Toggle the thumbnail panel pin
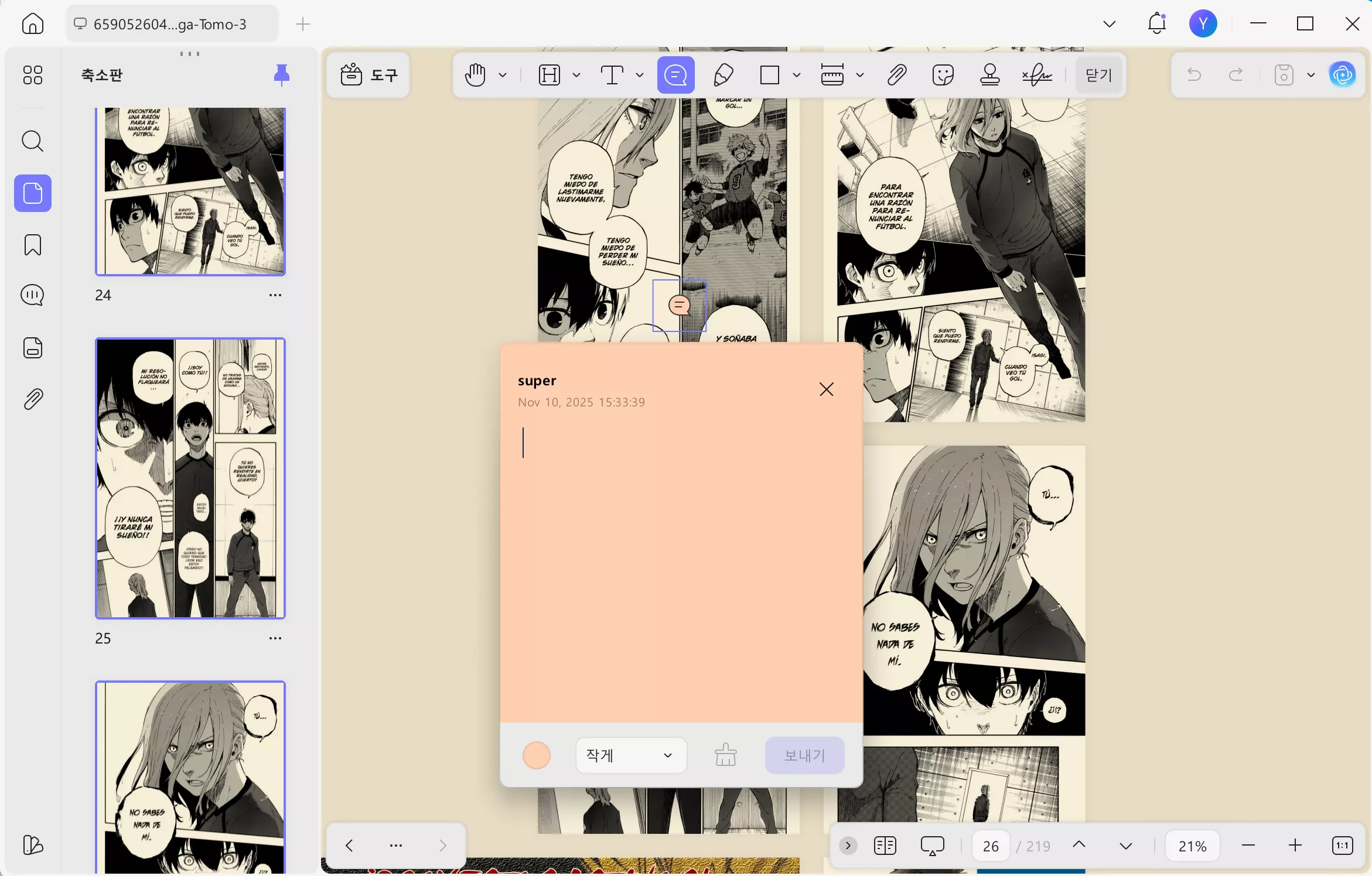This screenshot has width=1372, height=876. (282, 75)
